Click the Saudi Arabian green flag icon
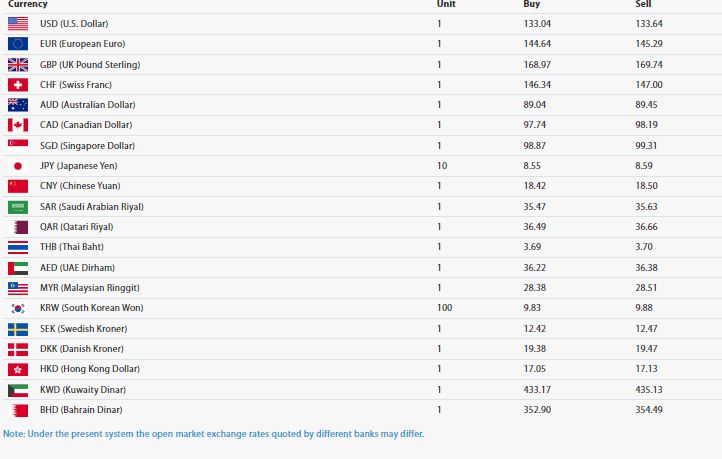The height and width of the screenshot is (459, 722). point(18,207)
